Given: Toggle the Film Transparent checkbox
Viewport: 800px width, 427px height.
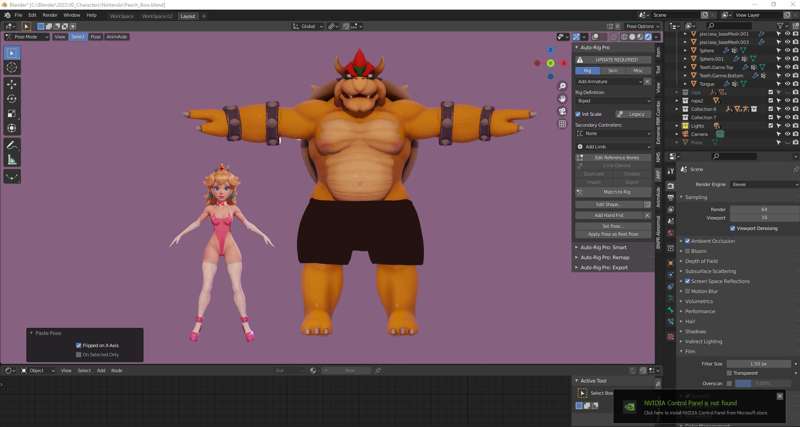Looking at the screenshot, I should [729, 373].
